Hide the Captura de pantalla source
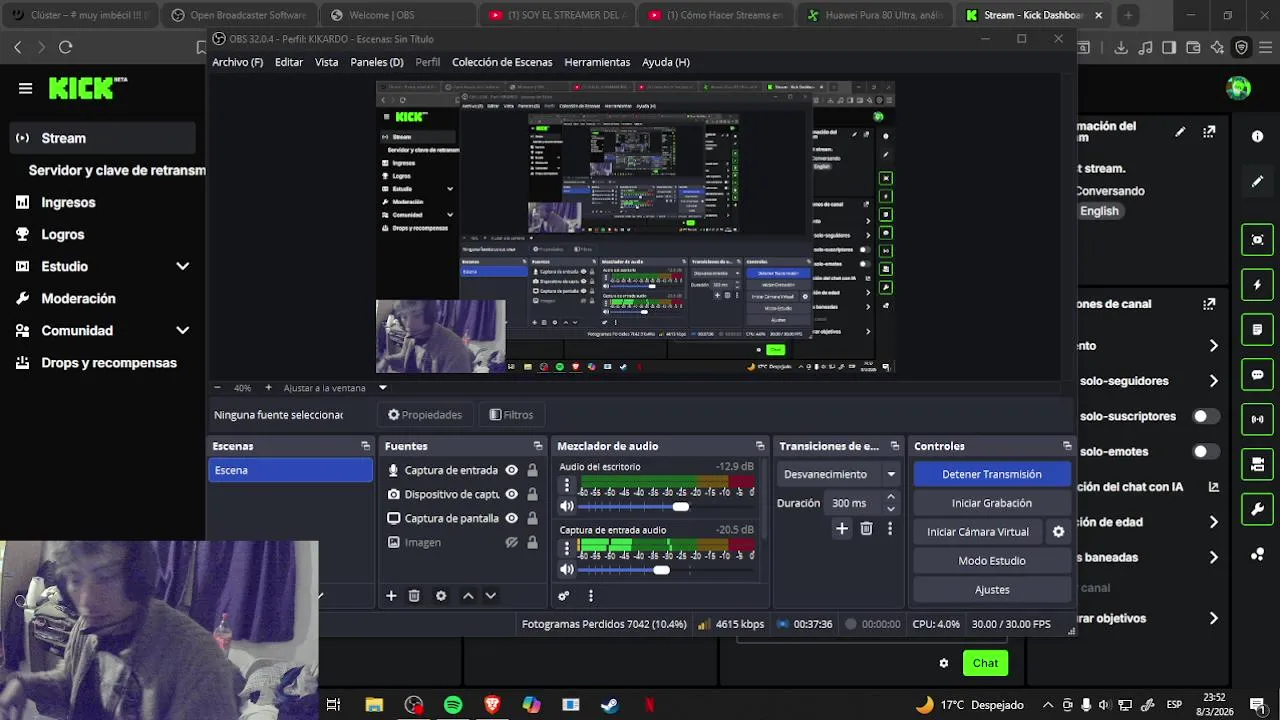Image resolution: width=1280 pixels, height=720 pixels. point(511,518)
